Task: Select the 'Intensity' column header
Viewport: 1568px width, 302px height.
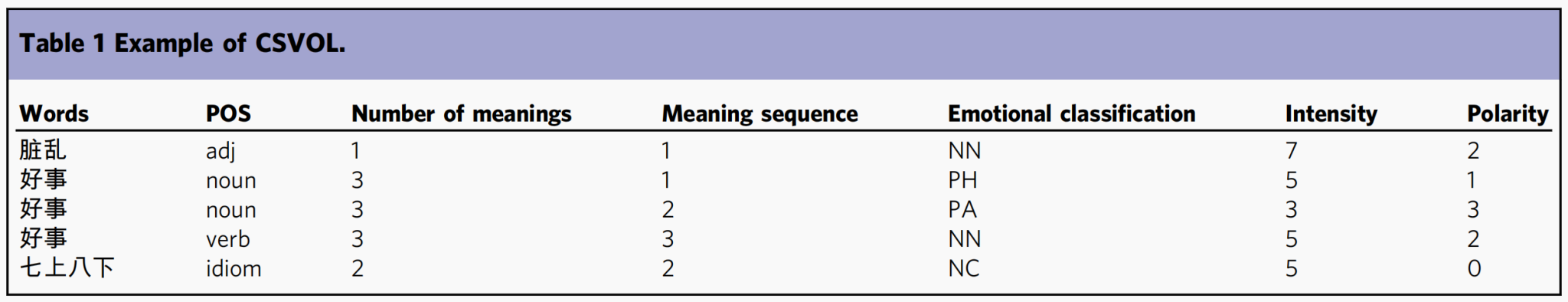Action: tap(1331, 113)
